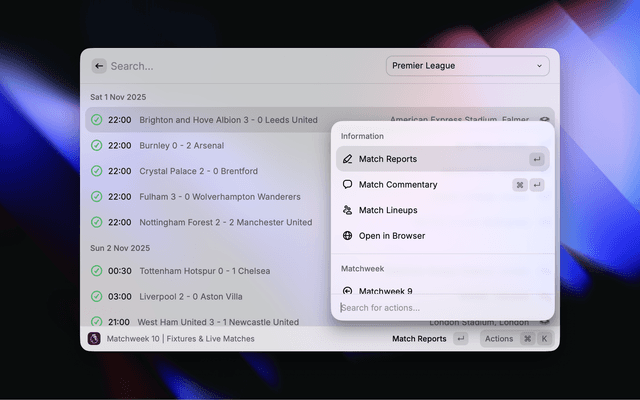This screenshot has height=400, width=640.
Task: Open the Actions menu in the bottom bar
Action: click(x=498, y=339)
